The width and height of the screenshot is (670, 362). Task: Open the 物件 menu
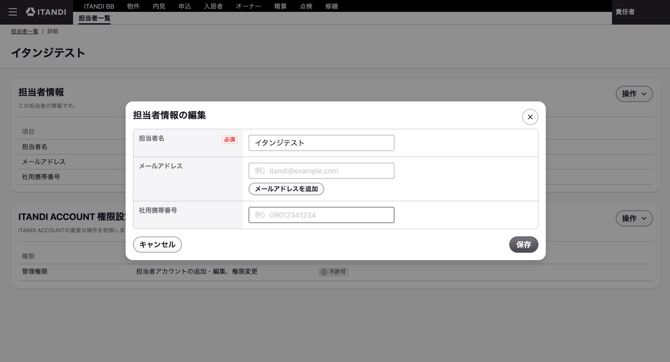point(133,6)
